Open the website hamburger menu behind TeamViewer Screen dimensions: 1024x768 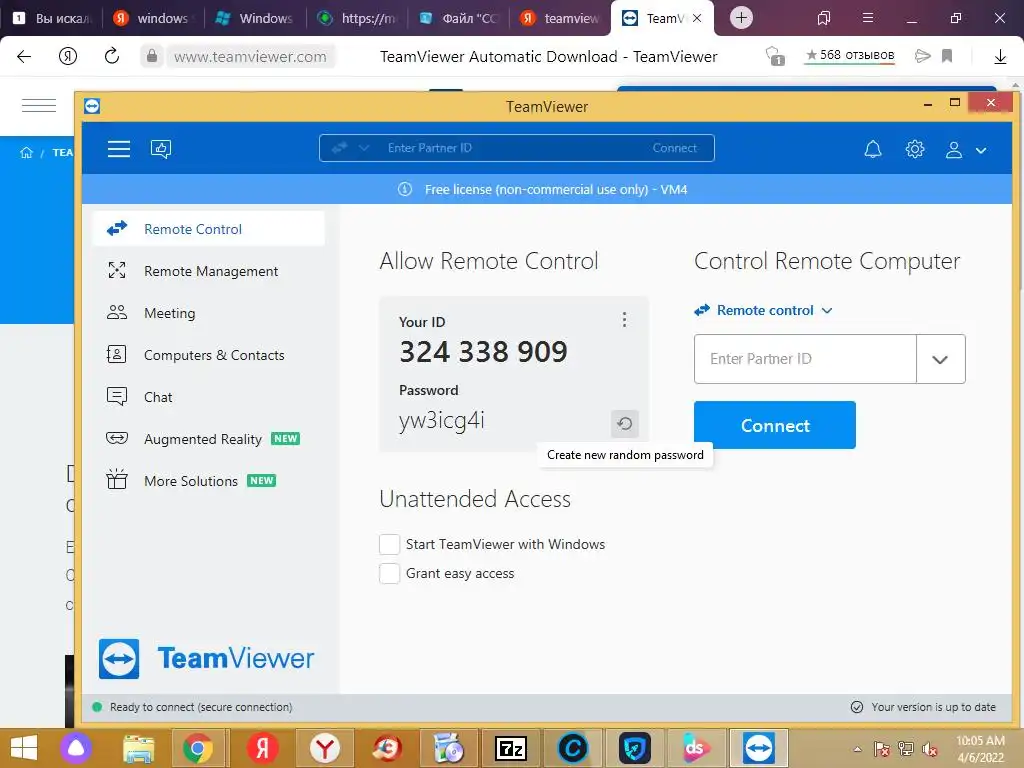click(x=39, y=105)
